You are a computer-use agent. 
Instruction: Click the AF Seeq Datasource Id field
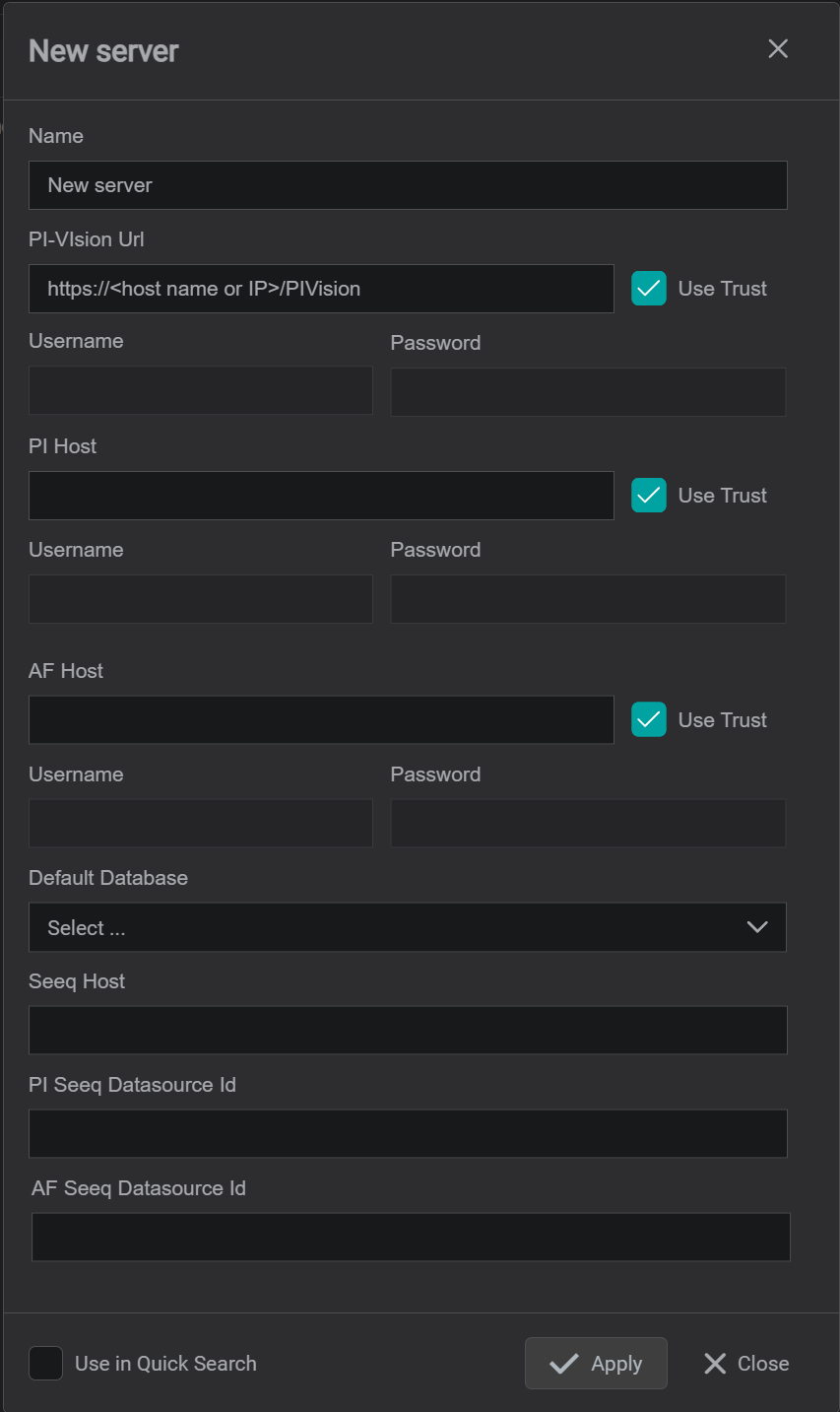(x=411, y=1237)
